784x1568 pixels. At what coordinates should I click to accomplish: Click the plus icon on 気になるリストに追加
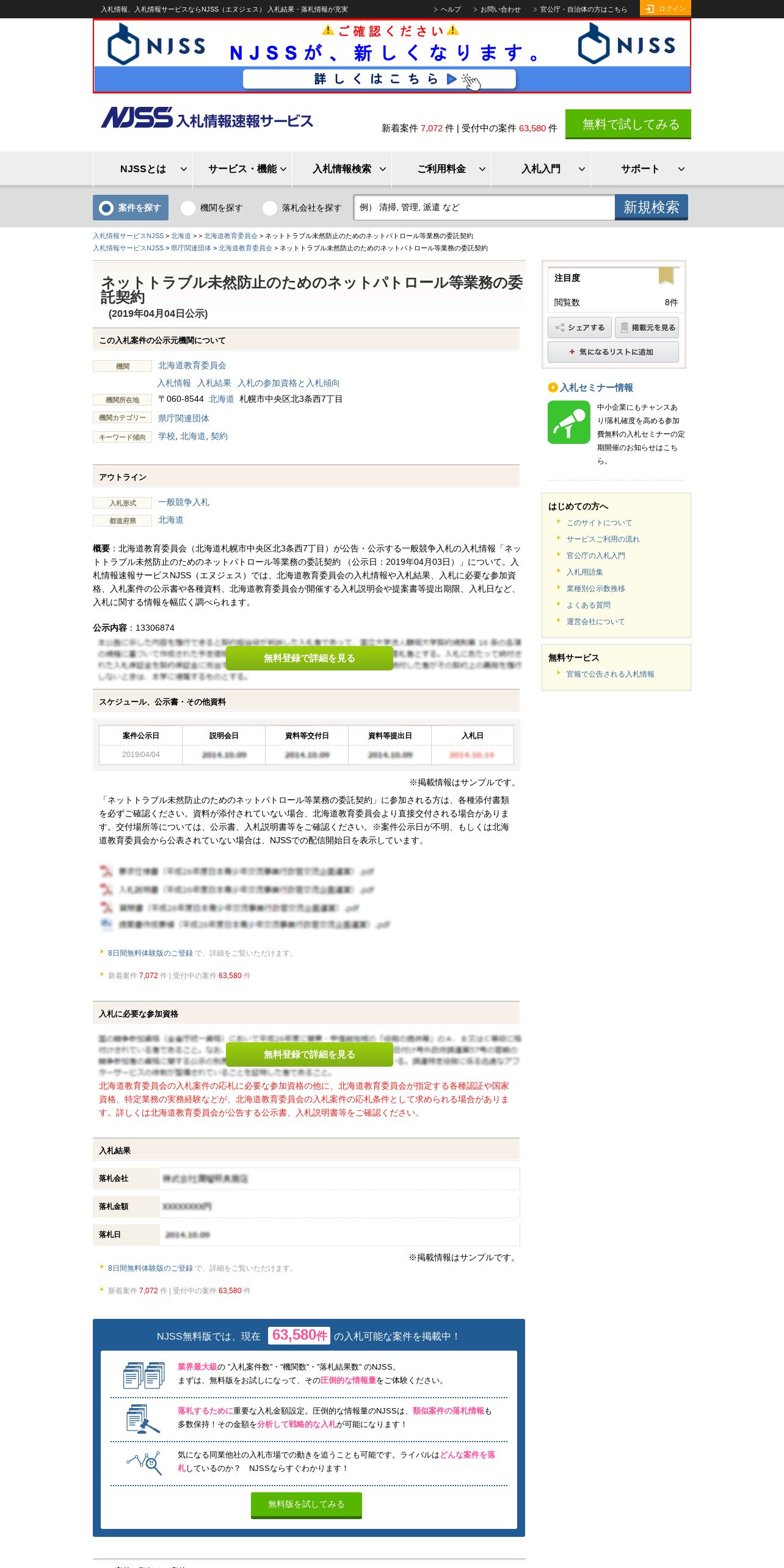[572, 352]
